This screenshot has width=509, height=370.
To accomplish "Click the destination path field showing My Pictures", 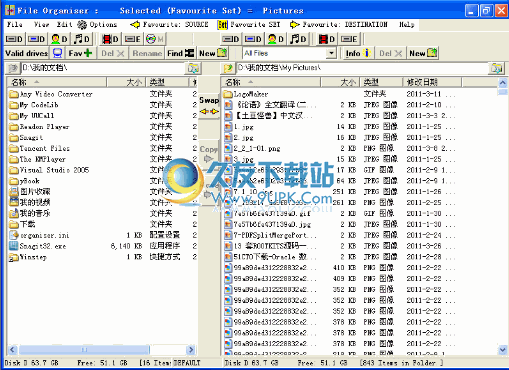I will (362, 68).
